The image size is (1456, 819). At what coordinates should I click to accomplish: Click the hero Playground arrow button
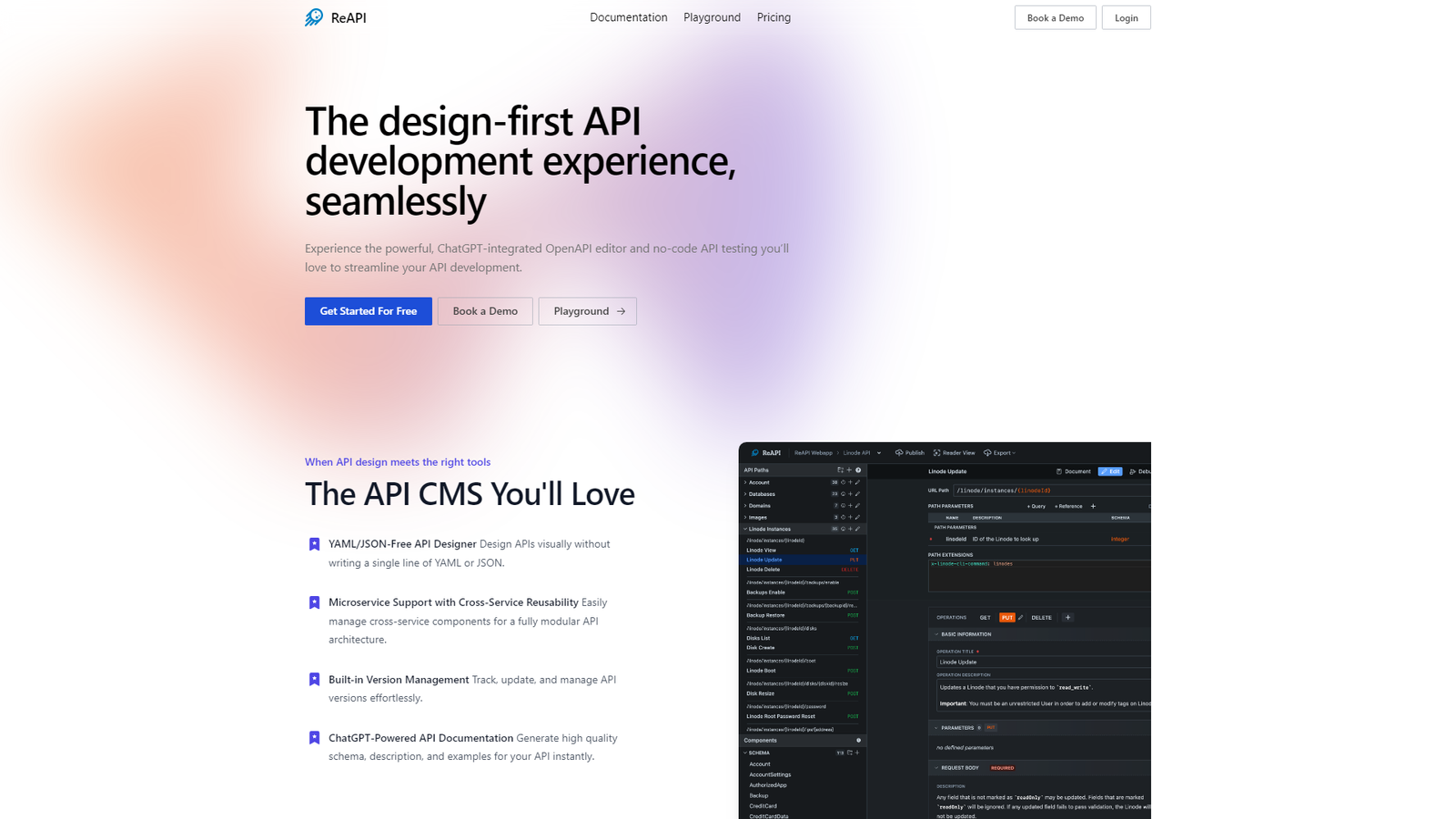(x=587, y=311)
